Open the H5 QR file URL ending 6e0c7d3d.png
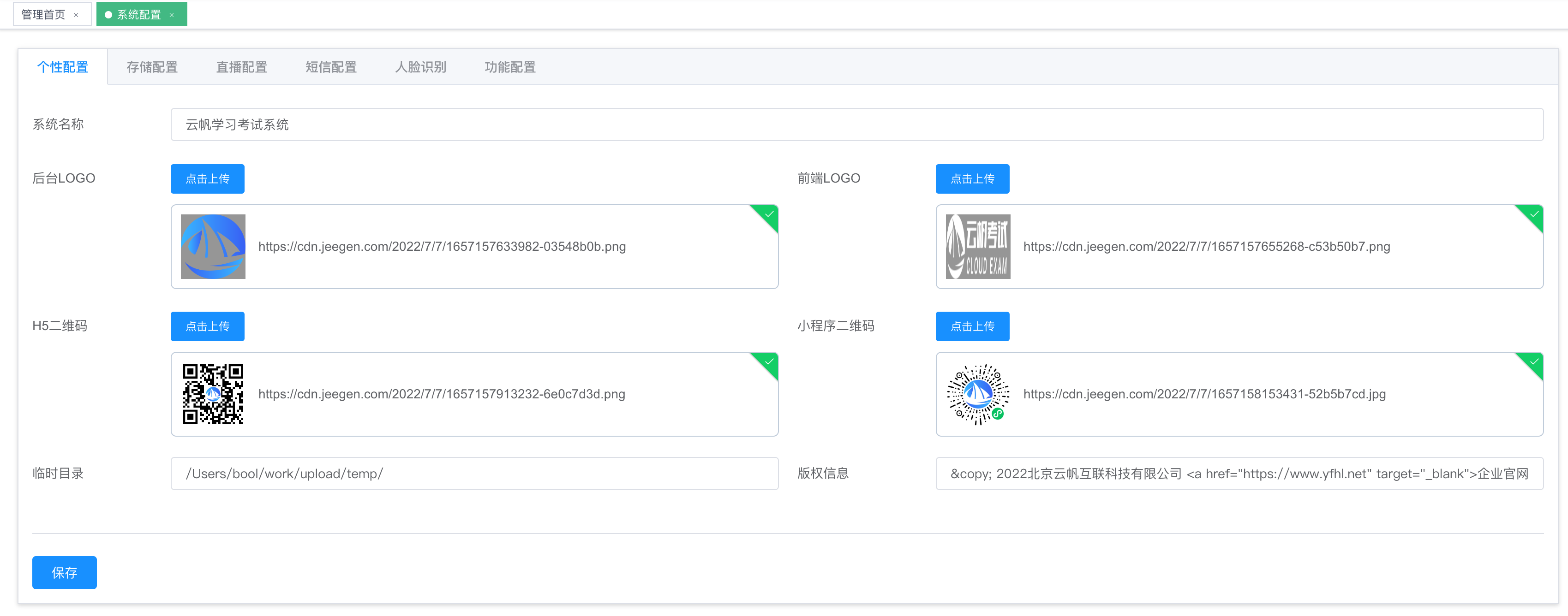Viewport: 1568px width, 616px height. 442,394
